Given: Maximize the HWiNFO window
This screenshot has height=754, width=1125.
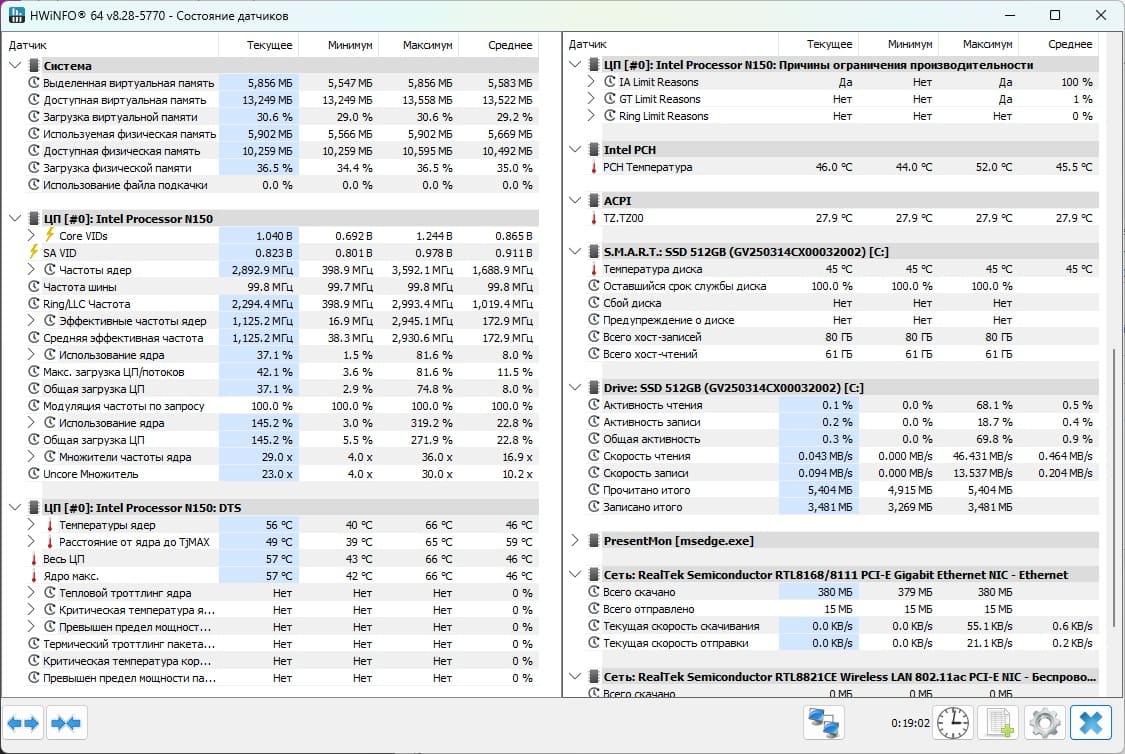Looking at the screenshot, I should point(1055,15).
